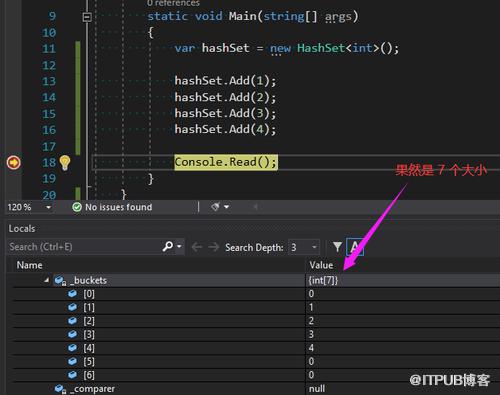Click the Locals panel title

pos(22,229)
